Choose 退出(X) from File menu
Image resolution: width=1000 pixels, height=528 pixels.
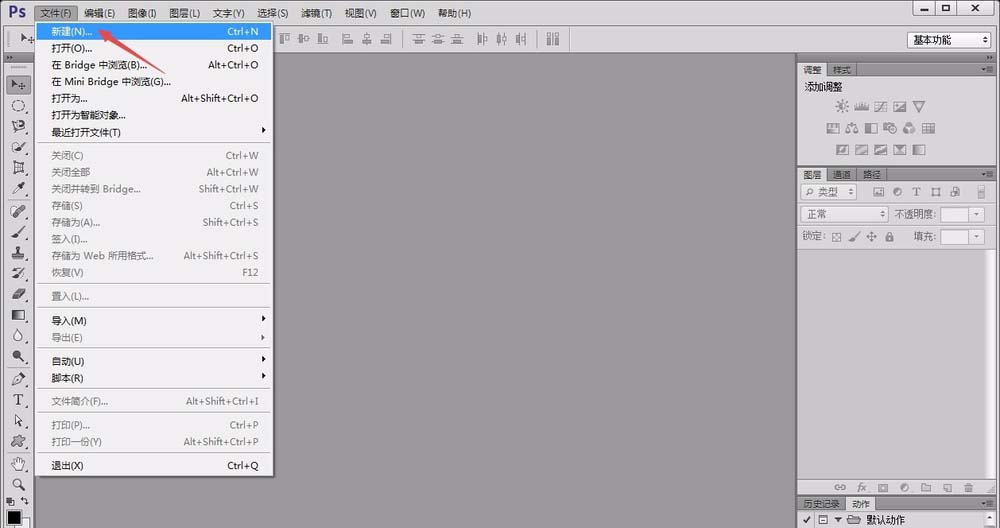tap(155, 466)
